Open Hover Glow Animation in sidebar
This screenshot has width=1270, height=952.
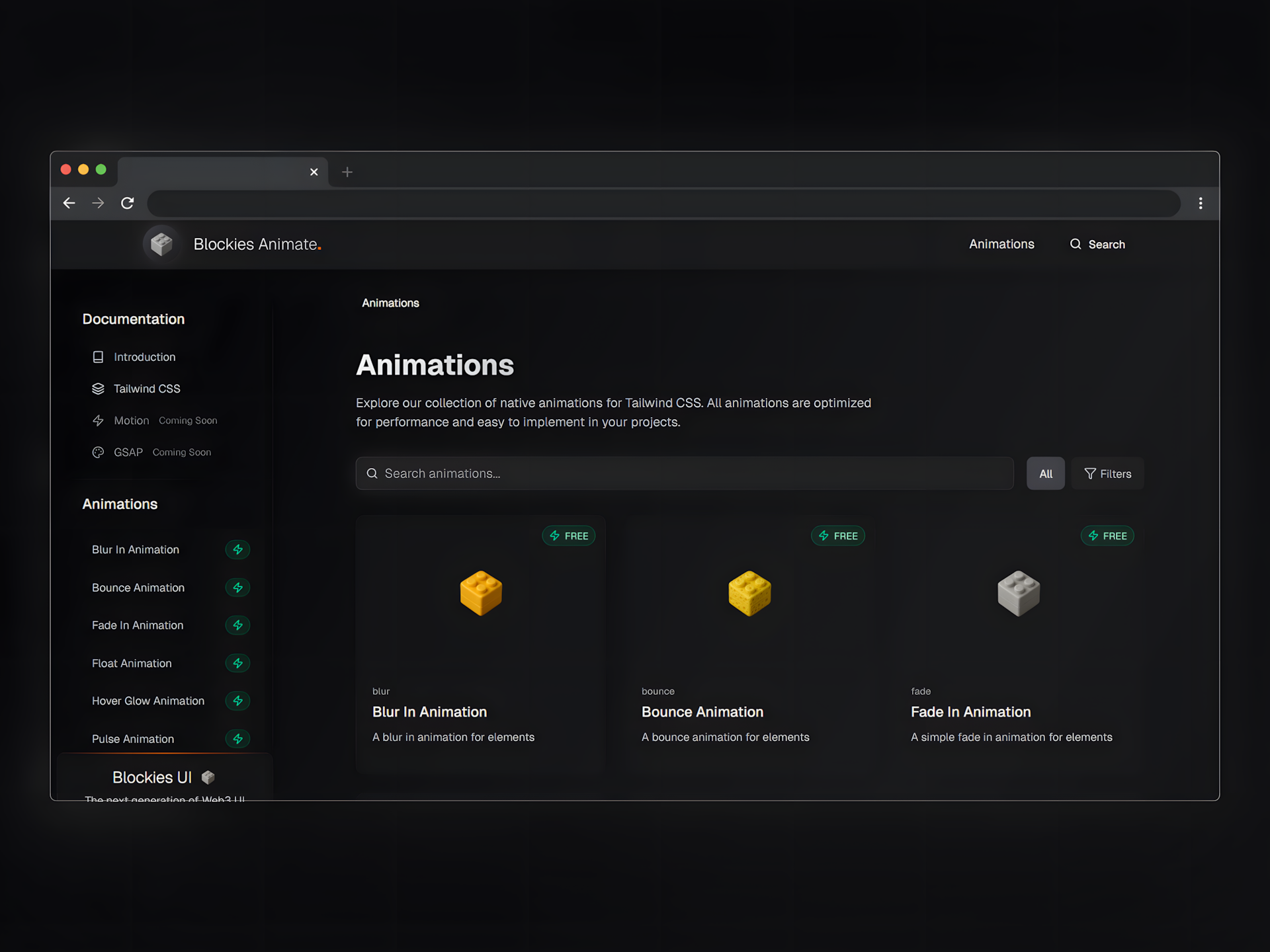(x=148, y=701)
